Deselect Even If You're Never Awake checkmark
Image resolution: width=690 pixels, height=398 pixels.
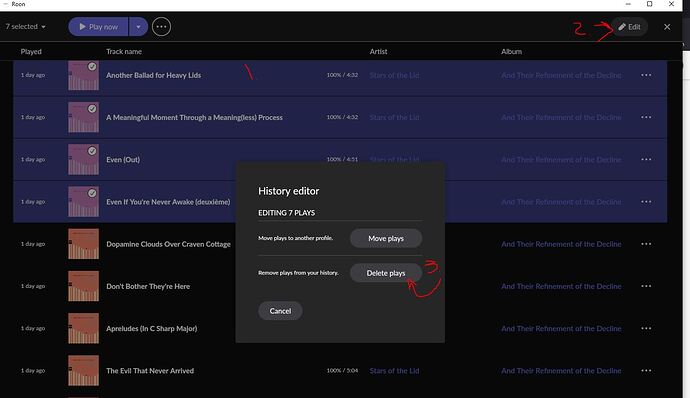pyautogui.click(x=92, y=193)
